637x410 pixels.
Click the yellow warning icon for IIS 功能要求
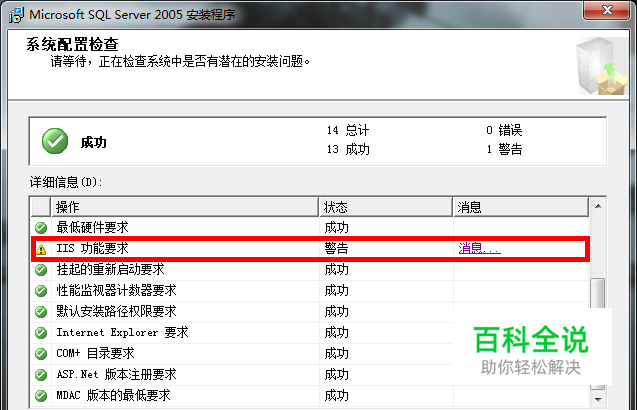tap(41, 249)
